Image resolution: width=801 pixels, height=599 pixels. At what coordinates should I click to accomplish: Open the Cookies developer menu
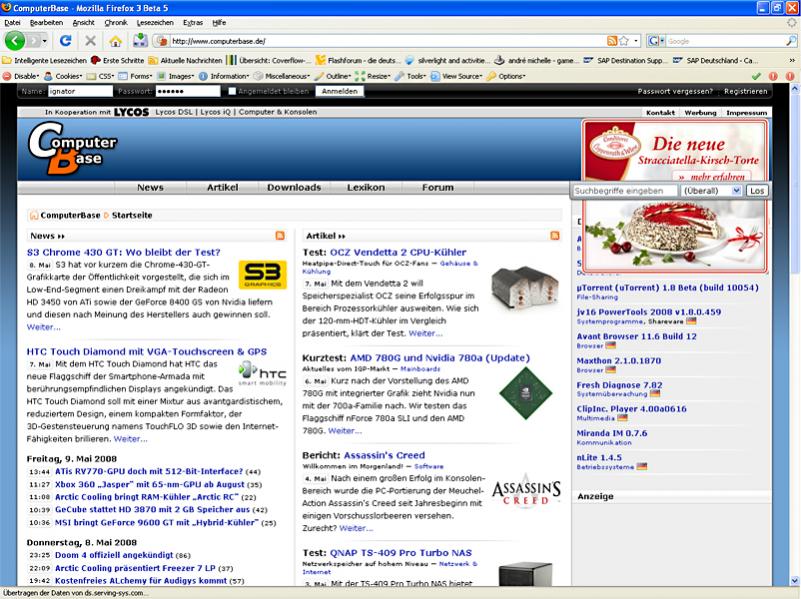click(63, 76)
